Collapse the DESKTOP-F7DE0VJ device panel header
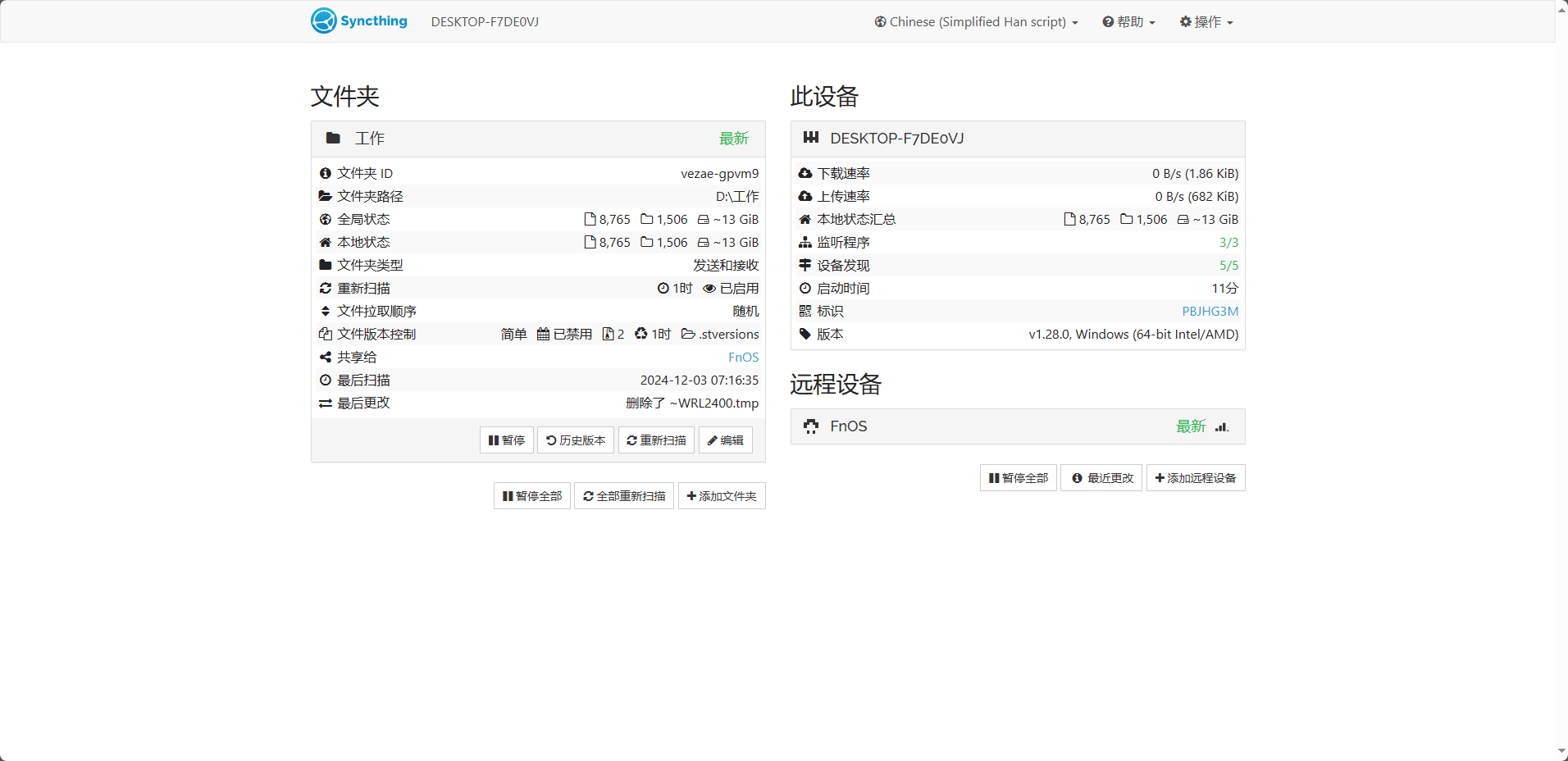This screenshot has height=761, width=1568. pyautogui.click(x=1018, y=139)
